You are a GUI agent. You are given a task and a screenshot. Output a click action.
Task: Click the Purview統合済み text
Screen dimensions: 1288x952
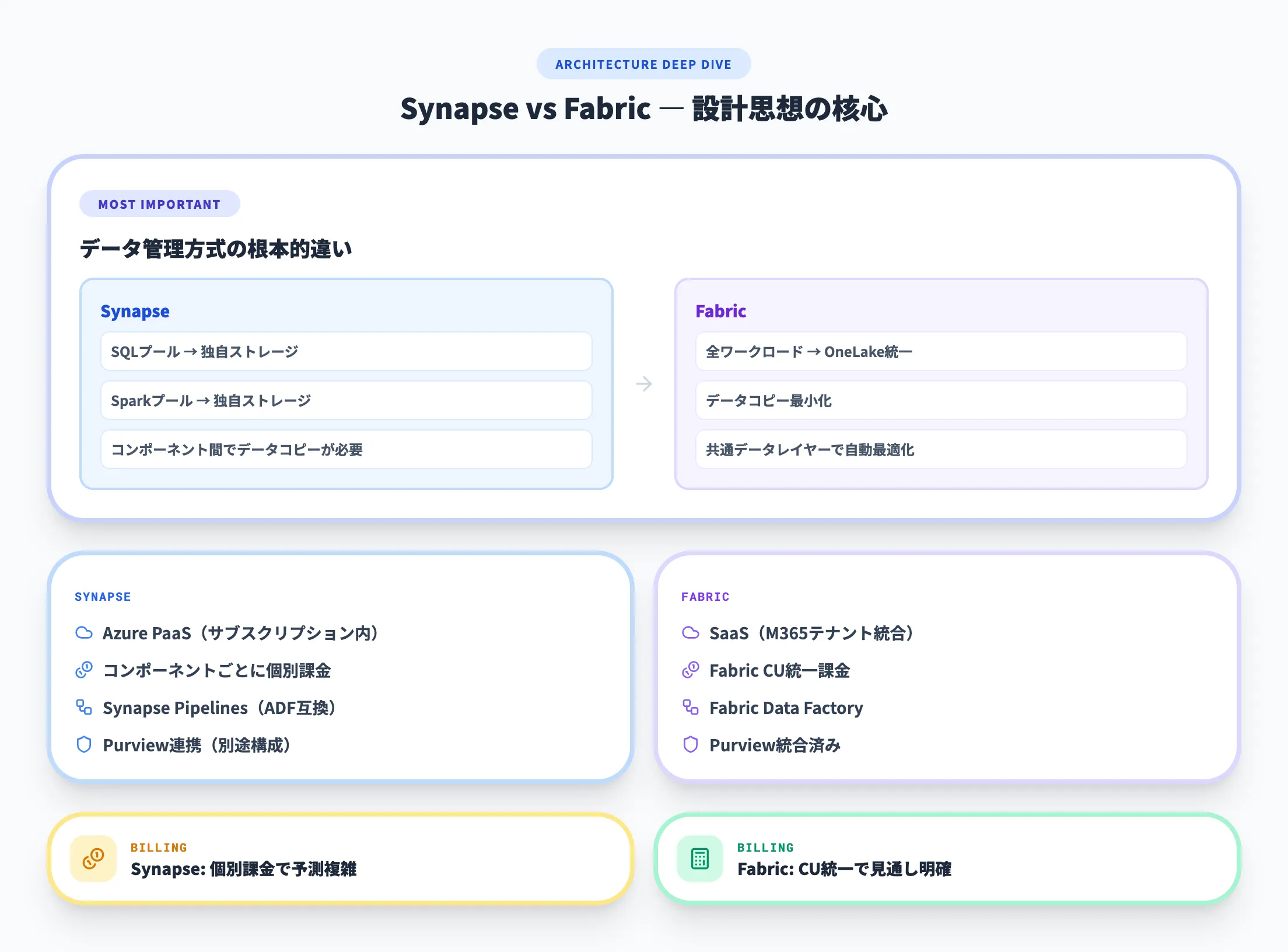775,745
